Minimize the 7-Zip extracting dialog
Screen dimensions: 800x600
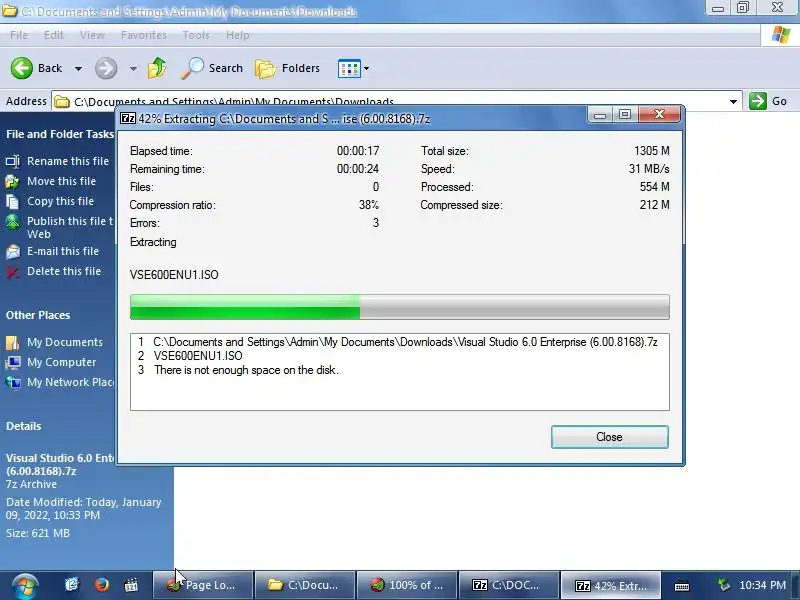(600, 115)
